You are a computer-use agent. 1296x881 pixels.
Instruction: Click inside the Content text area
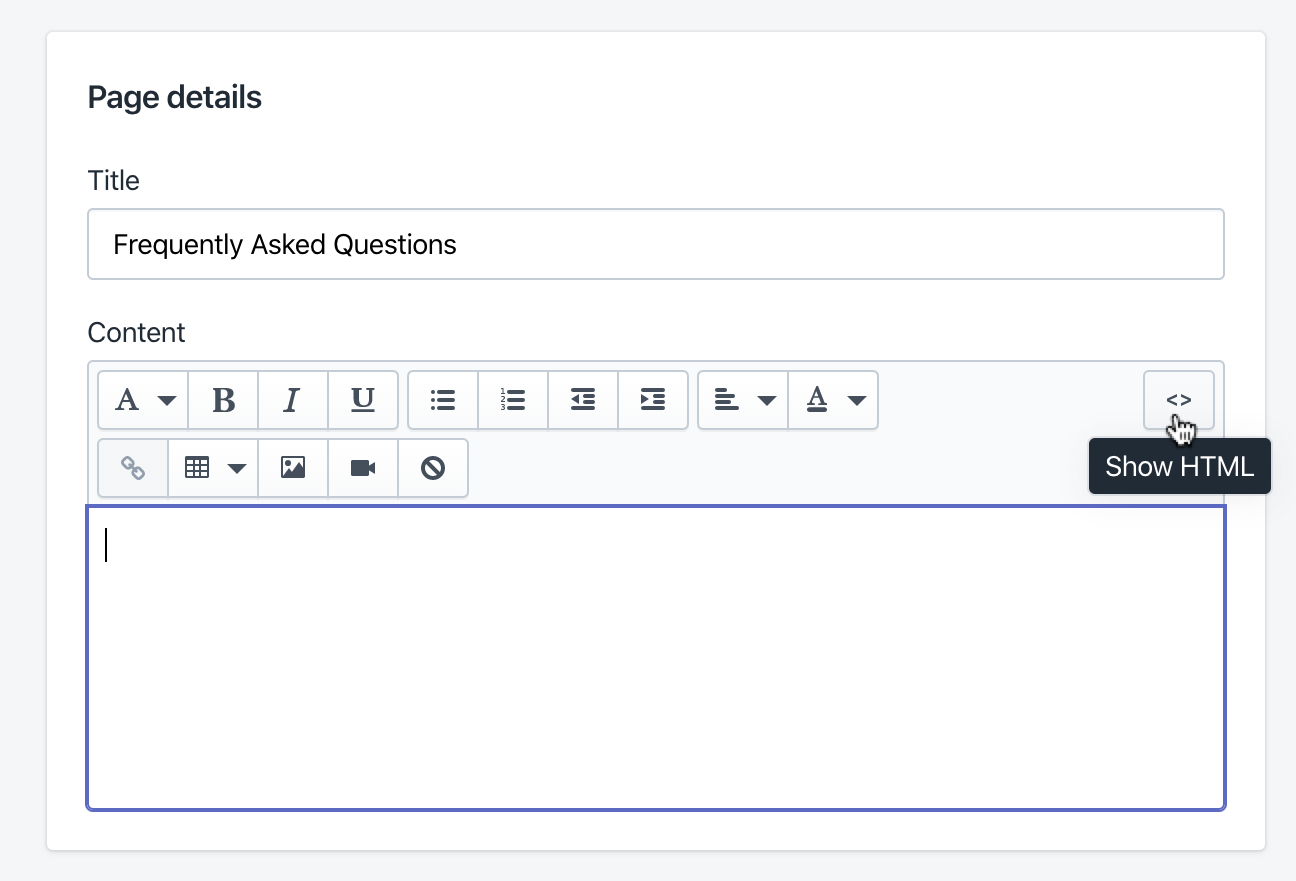point(656,657)
